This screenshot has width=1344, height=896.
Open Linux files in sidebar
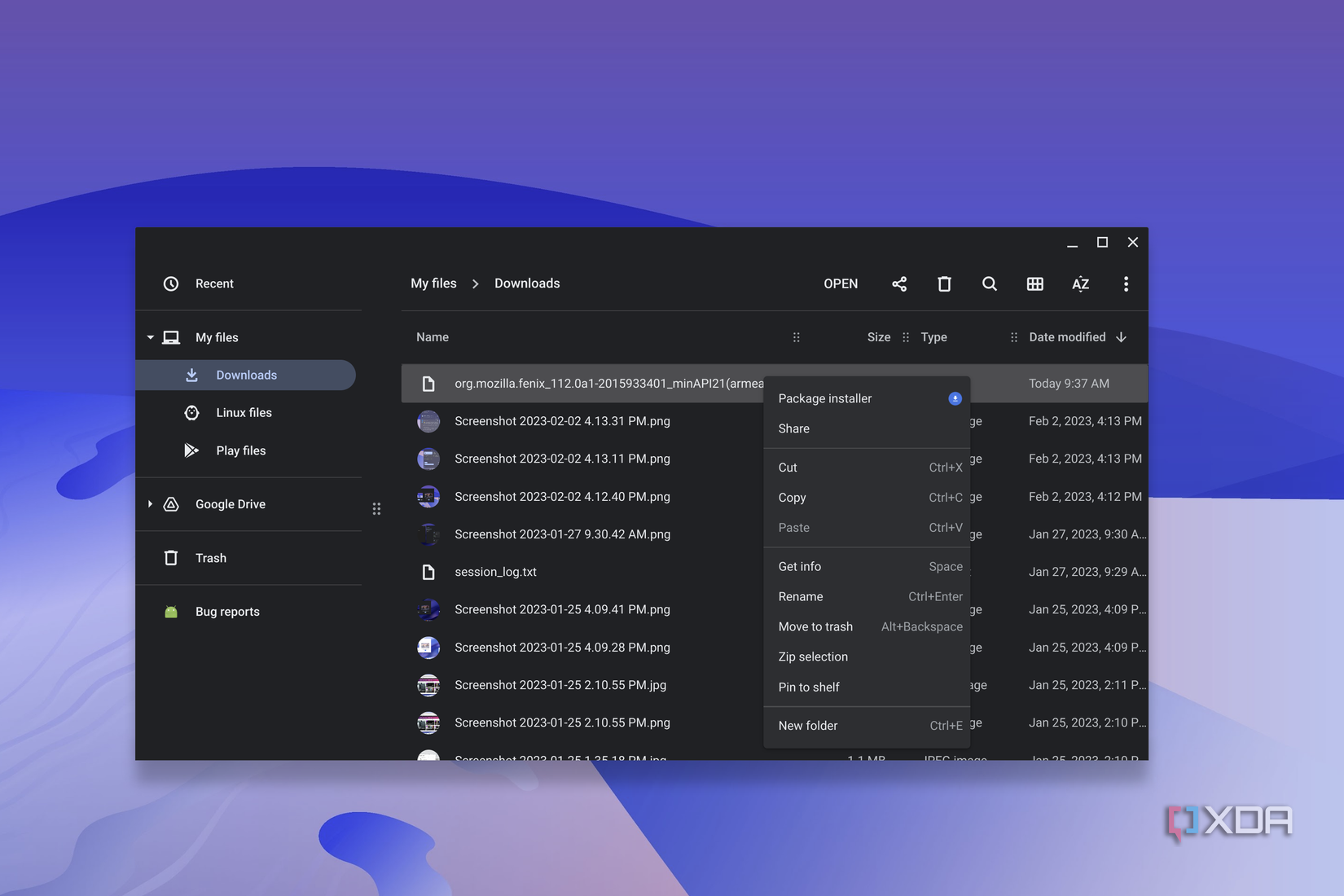click(x=246, y=412)
